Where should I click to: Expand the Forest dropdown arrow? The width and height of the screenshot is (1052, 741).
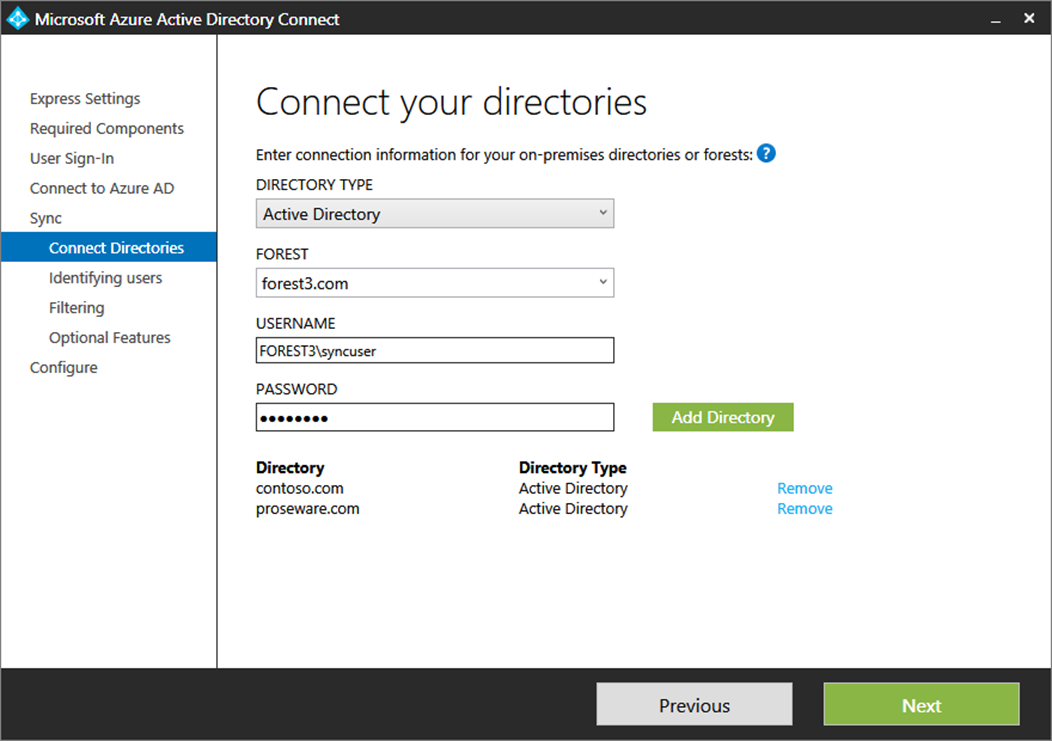point(602,283)
